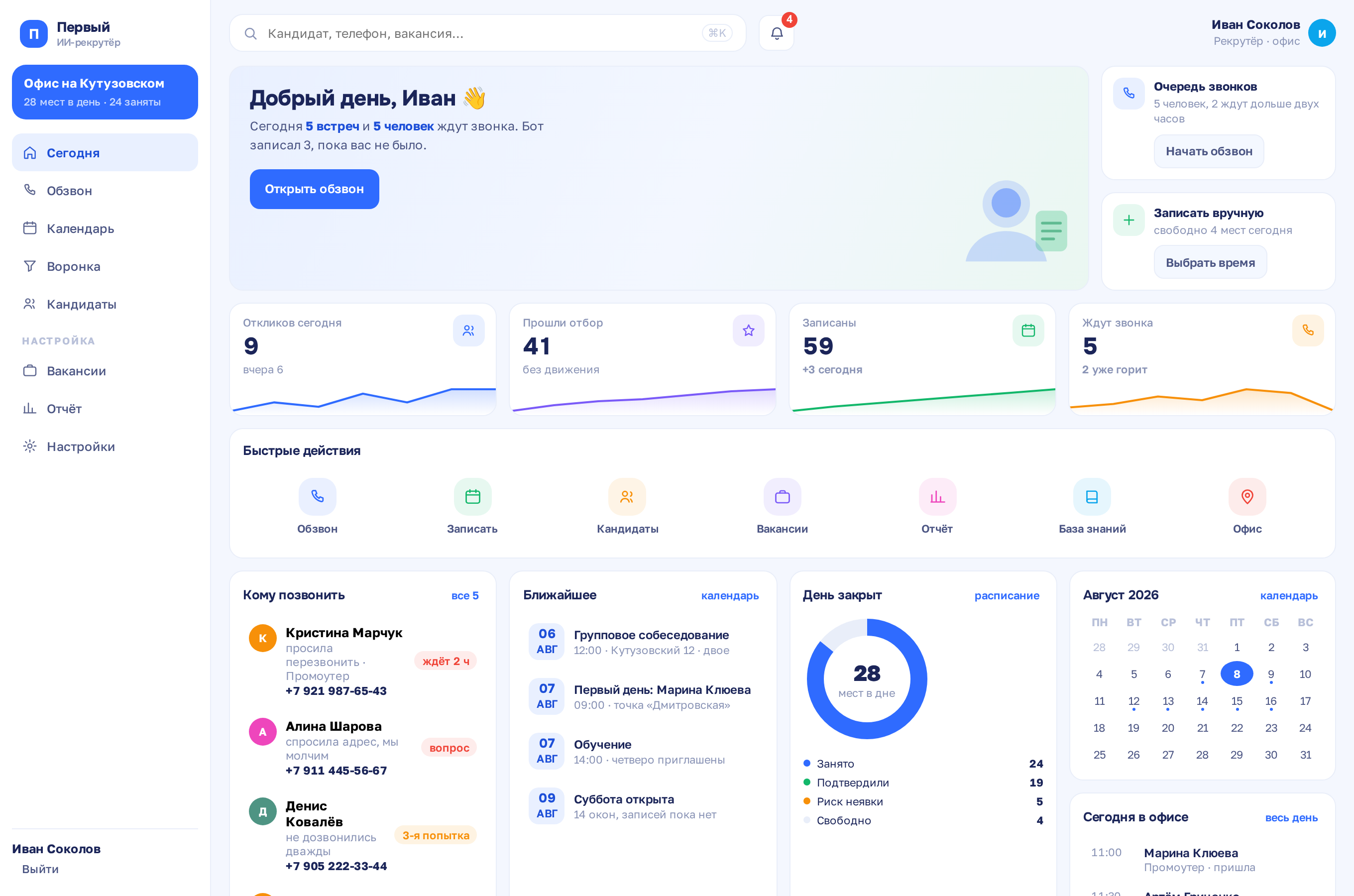This screenshot has width=1354, height=896.
Task: Click the 28 мест в дне donut chart
Action: [x=867, y=679]
